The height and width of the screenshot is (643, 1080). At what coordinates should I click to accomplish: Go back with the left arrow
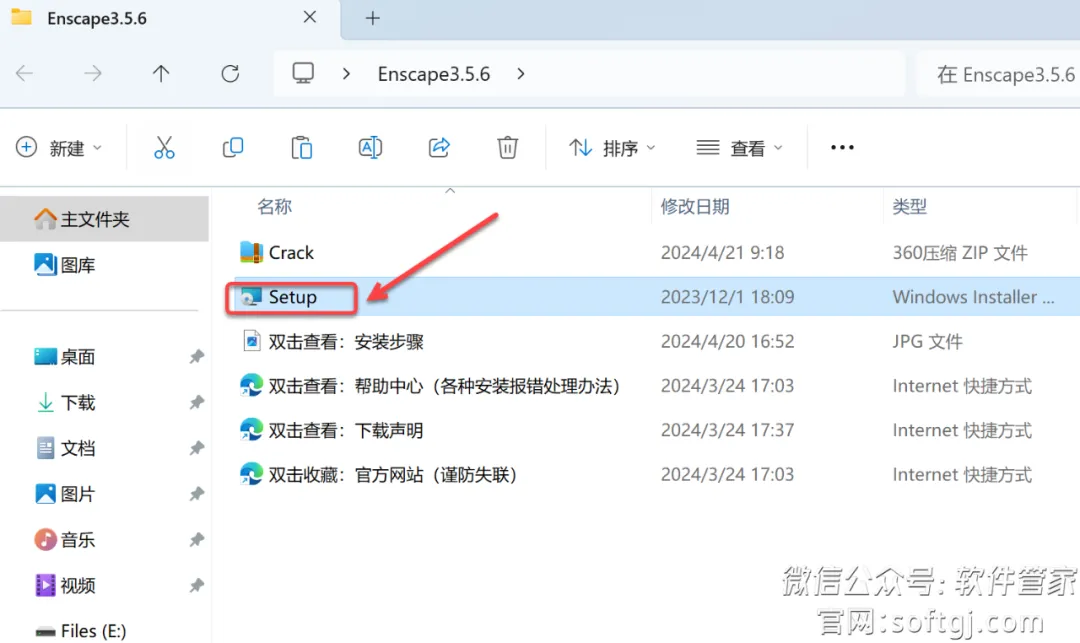pyautogui.click(x=24, y=73)
